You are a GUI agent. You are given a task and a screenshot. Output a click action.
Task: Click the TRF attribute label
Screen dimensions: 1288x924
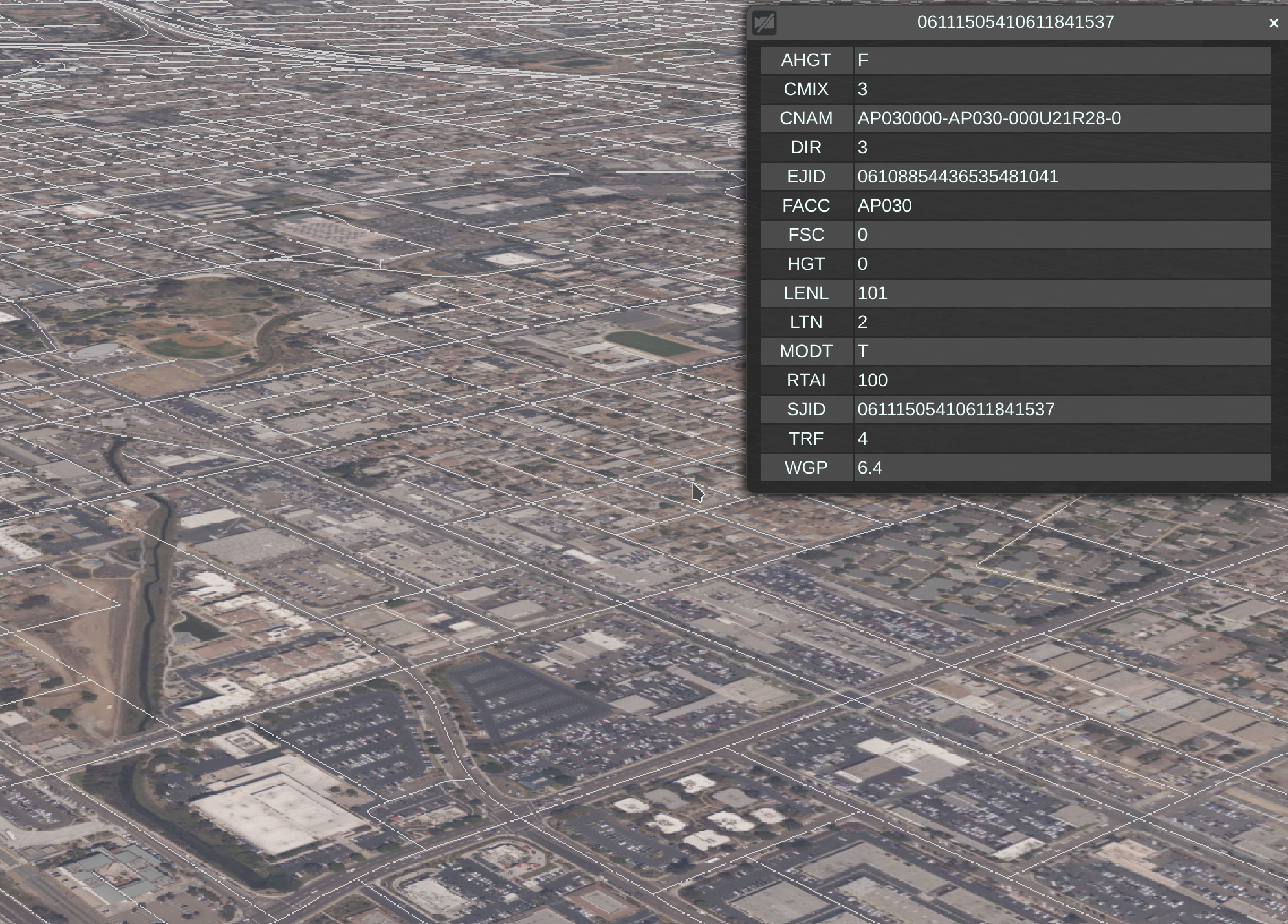[805, 439]
